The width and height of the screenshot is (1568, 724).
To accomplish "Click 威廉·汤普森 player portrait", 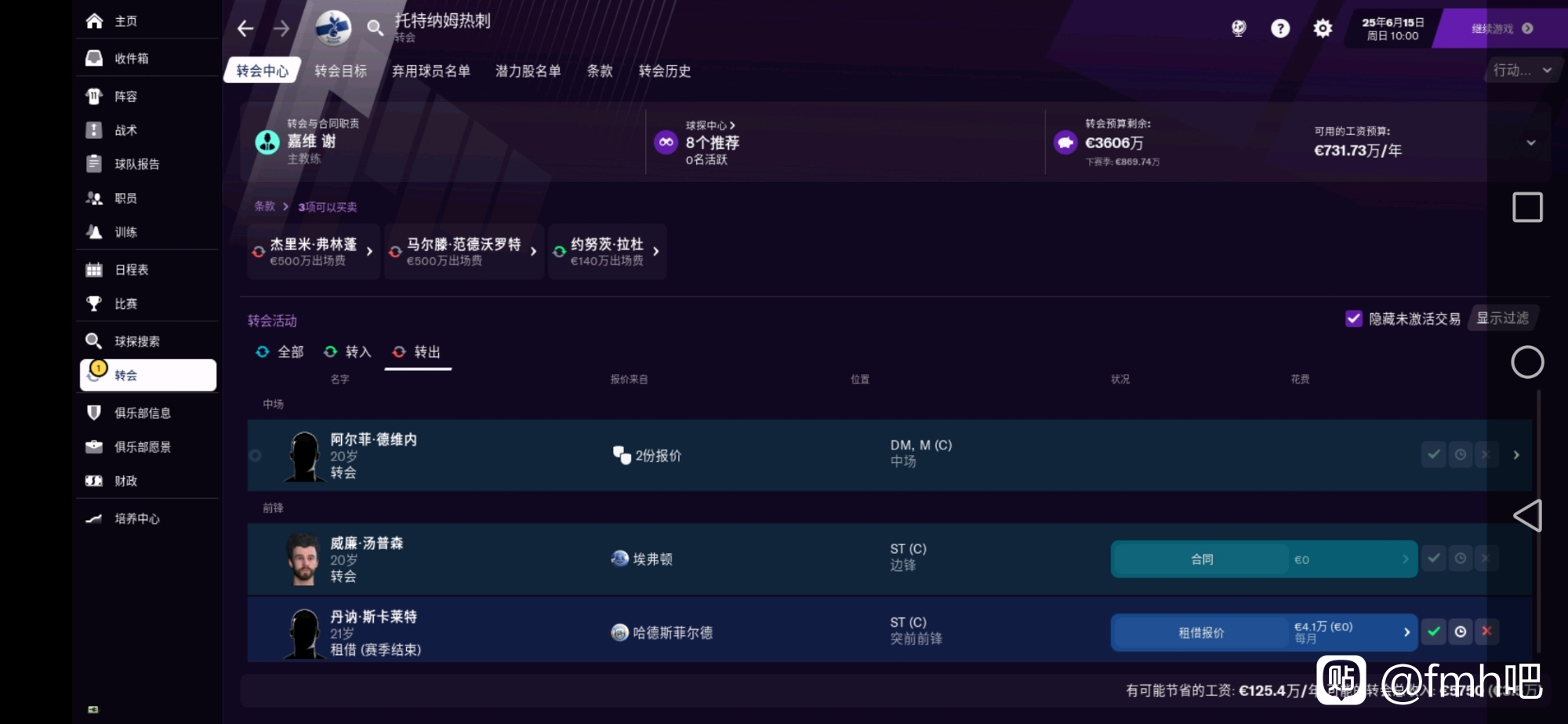I will click(x=304, y=559).
